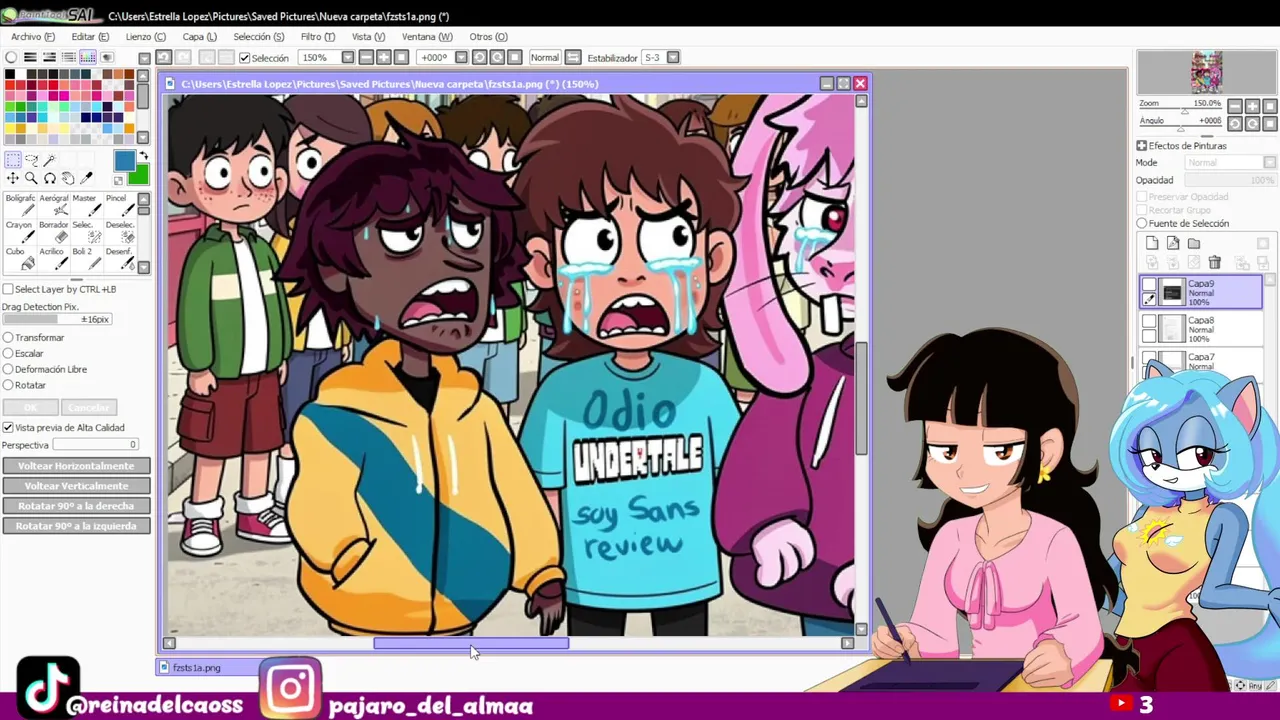1280x720 pixels.
Task: Open the Capa menu
Action: 200,37
